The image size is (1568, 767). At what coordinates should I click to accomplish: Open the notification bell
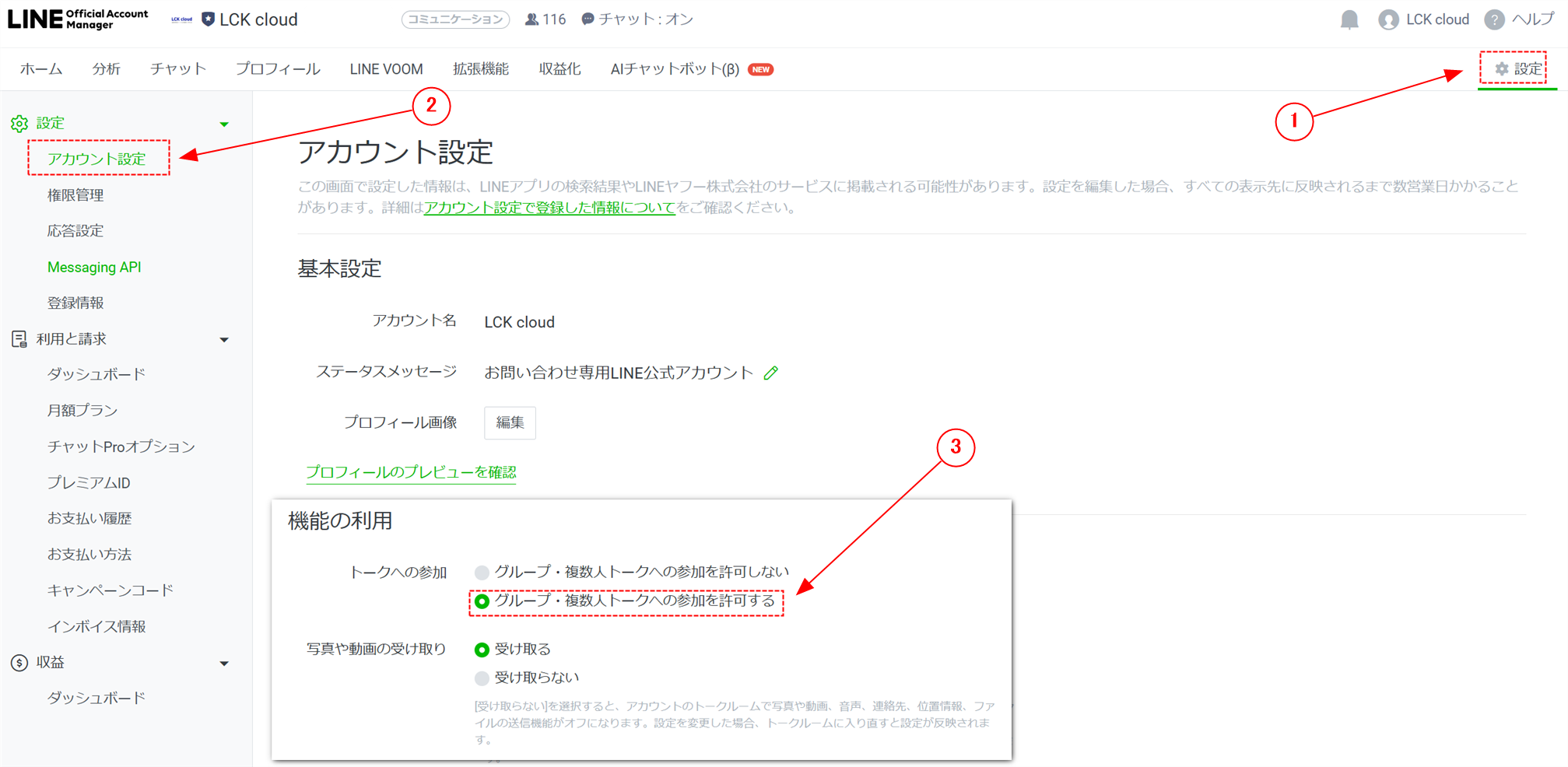point(1349,19)
